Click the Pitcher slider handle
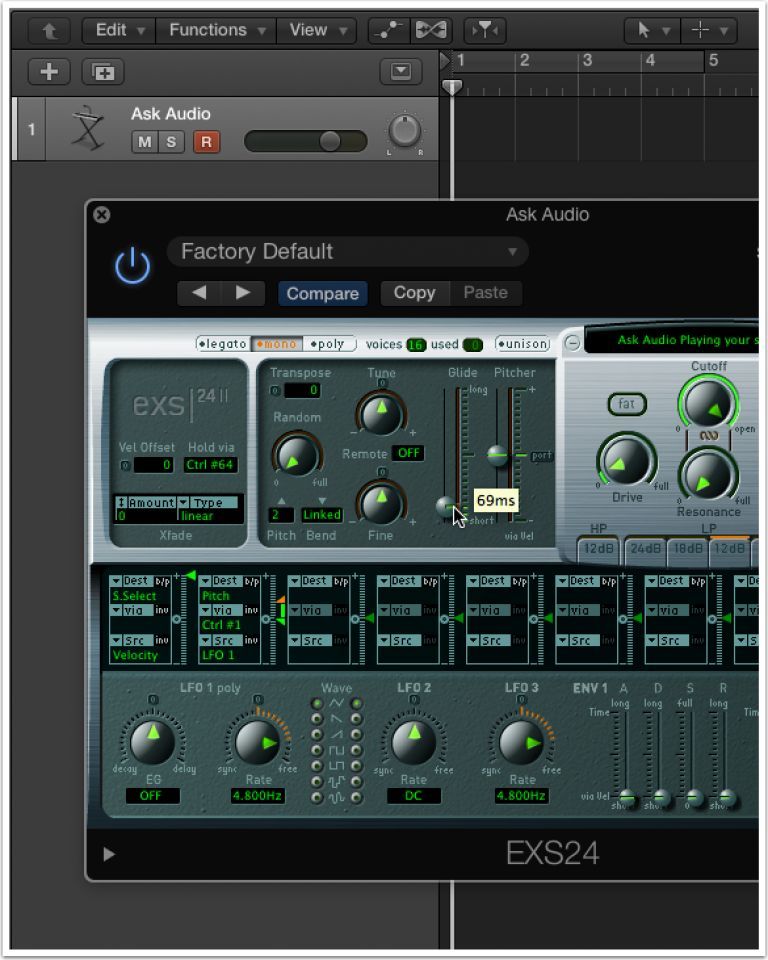 click(x=497, y=455)
